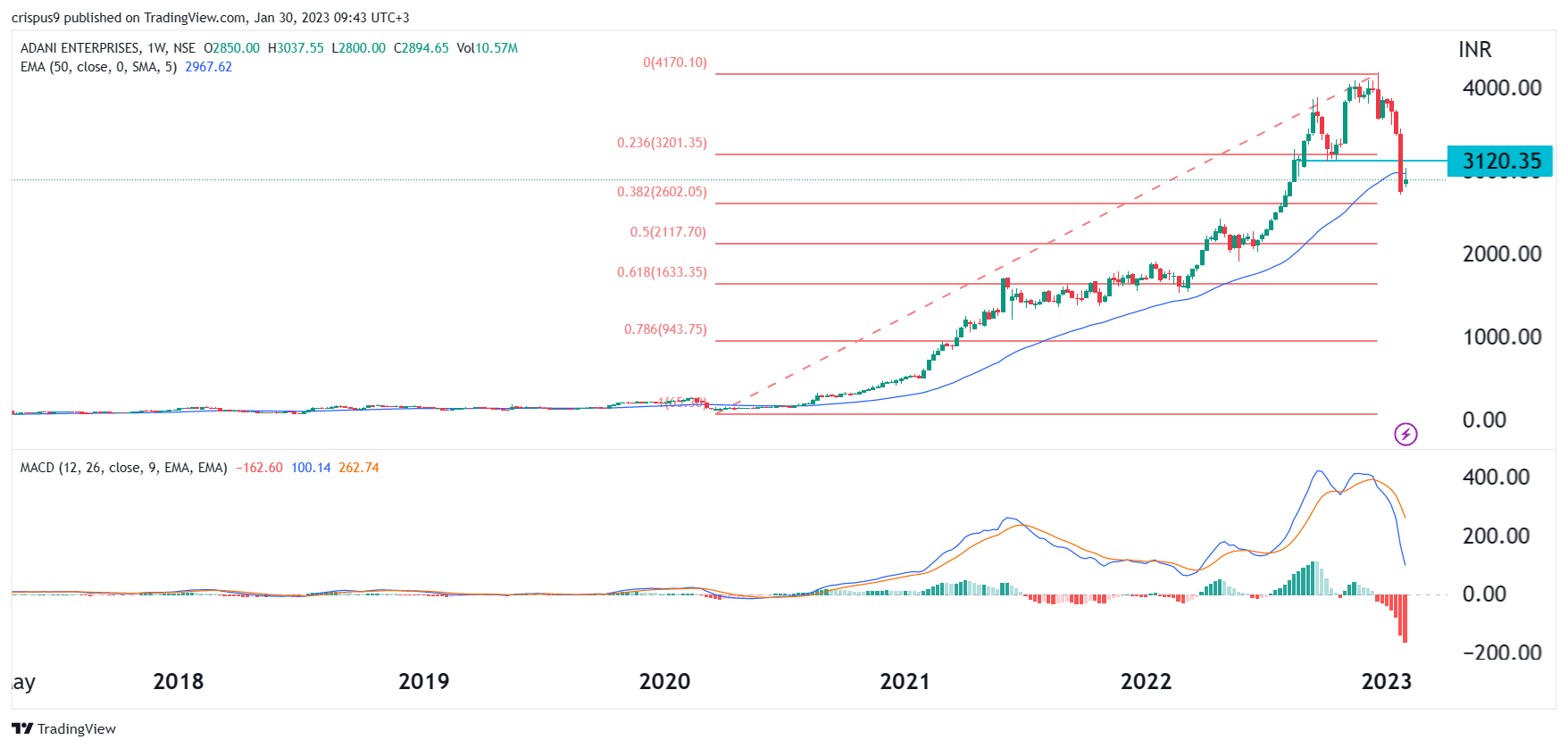Click the 0.5(2117.70) Fibonacci label
This screenshot has width=1568, height=748.
pos(668,232)
